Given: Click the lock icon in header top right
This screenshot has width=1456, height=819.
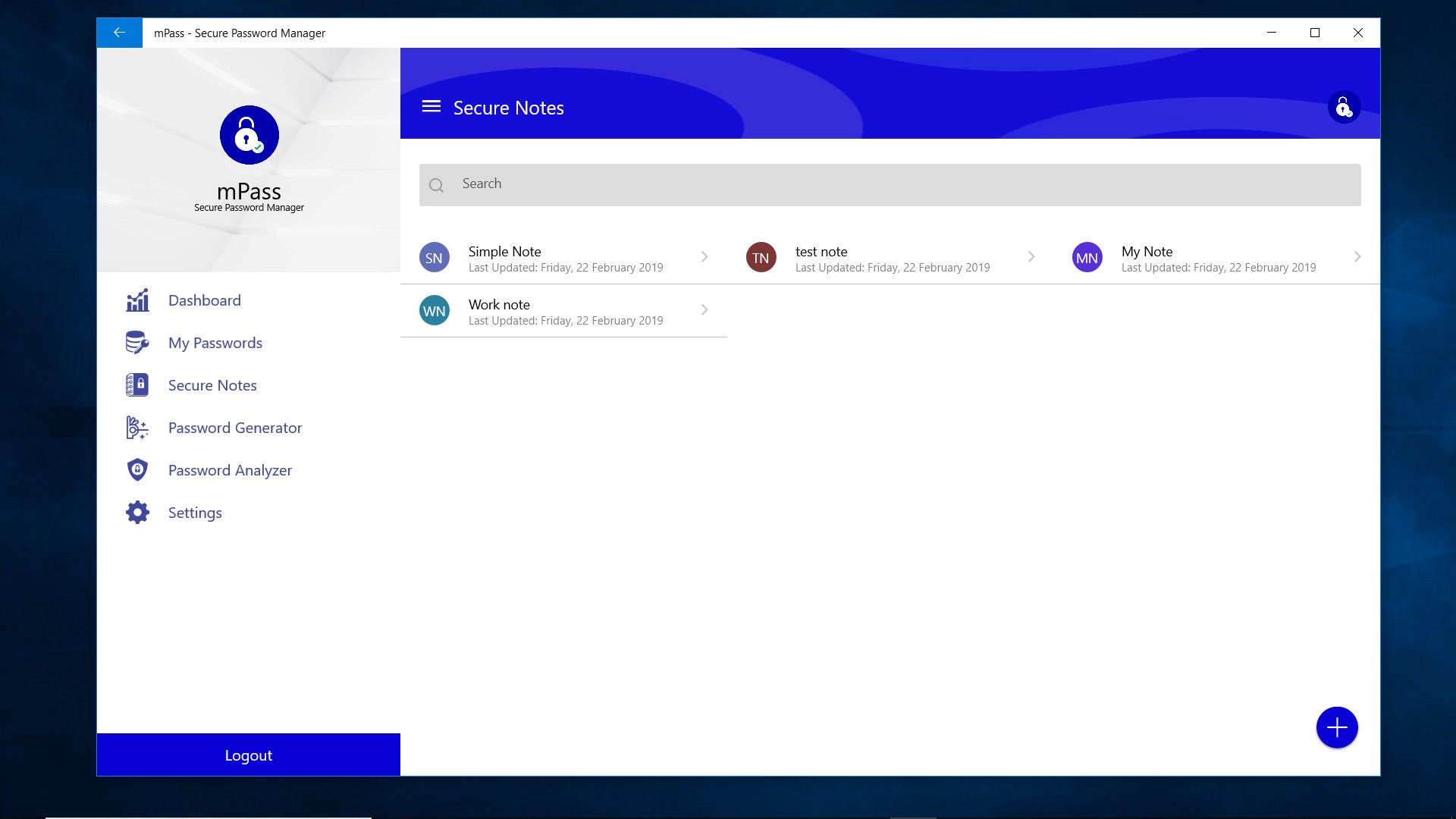Looking at the screenshot, I should 1344,108.
